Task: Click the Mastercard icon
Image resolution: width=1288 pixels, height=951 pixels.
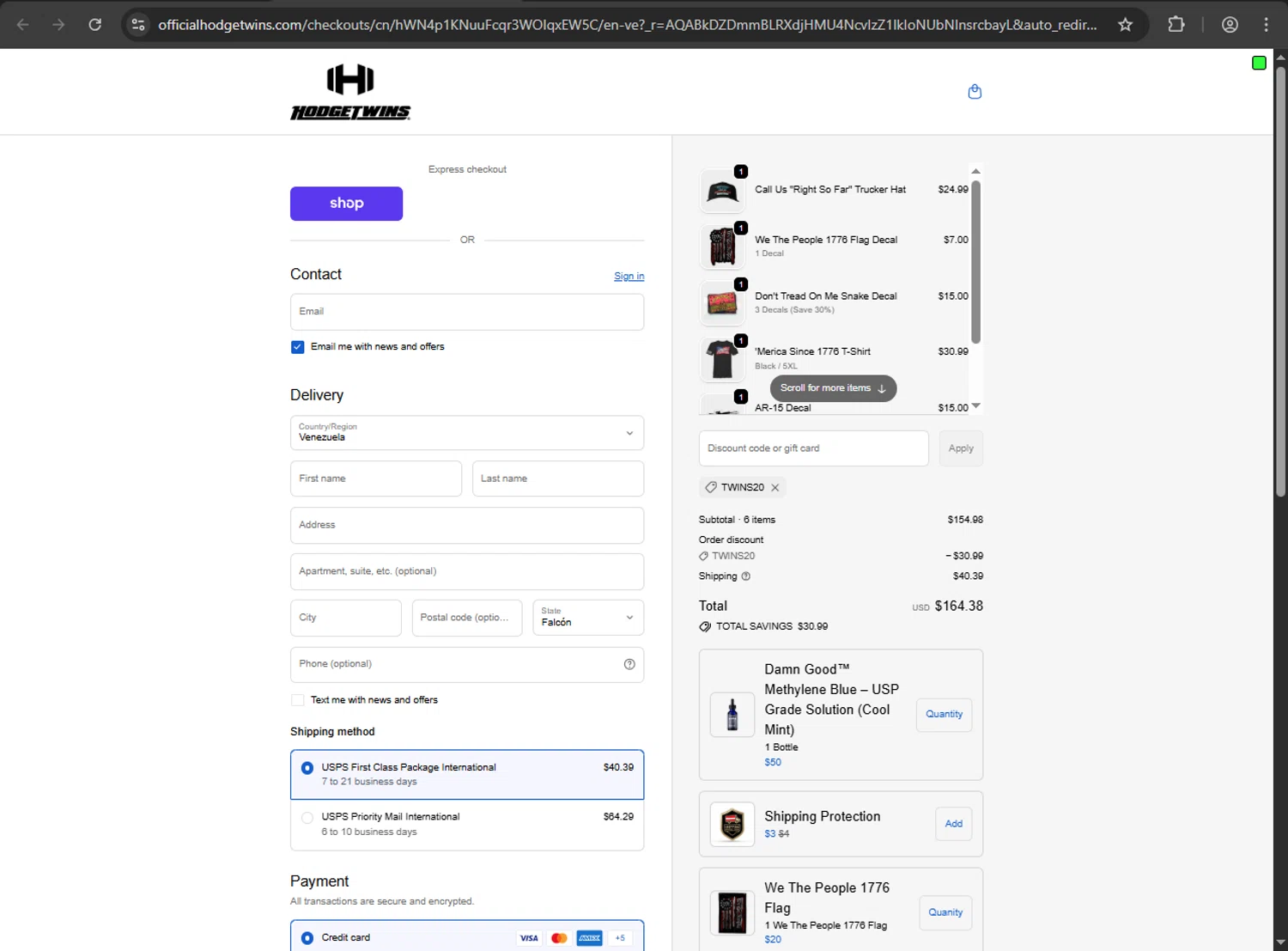Action: click(559, 938)
